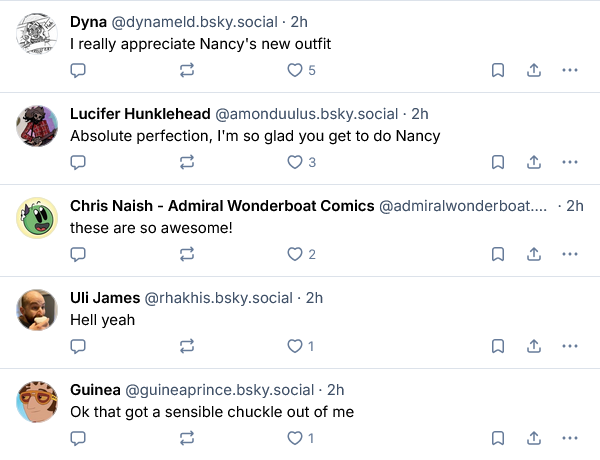Open Dyna's profile via display name

[x=88, y=21]
